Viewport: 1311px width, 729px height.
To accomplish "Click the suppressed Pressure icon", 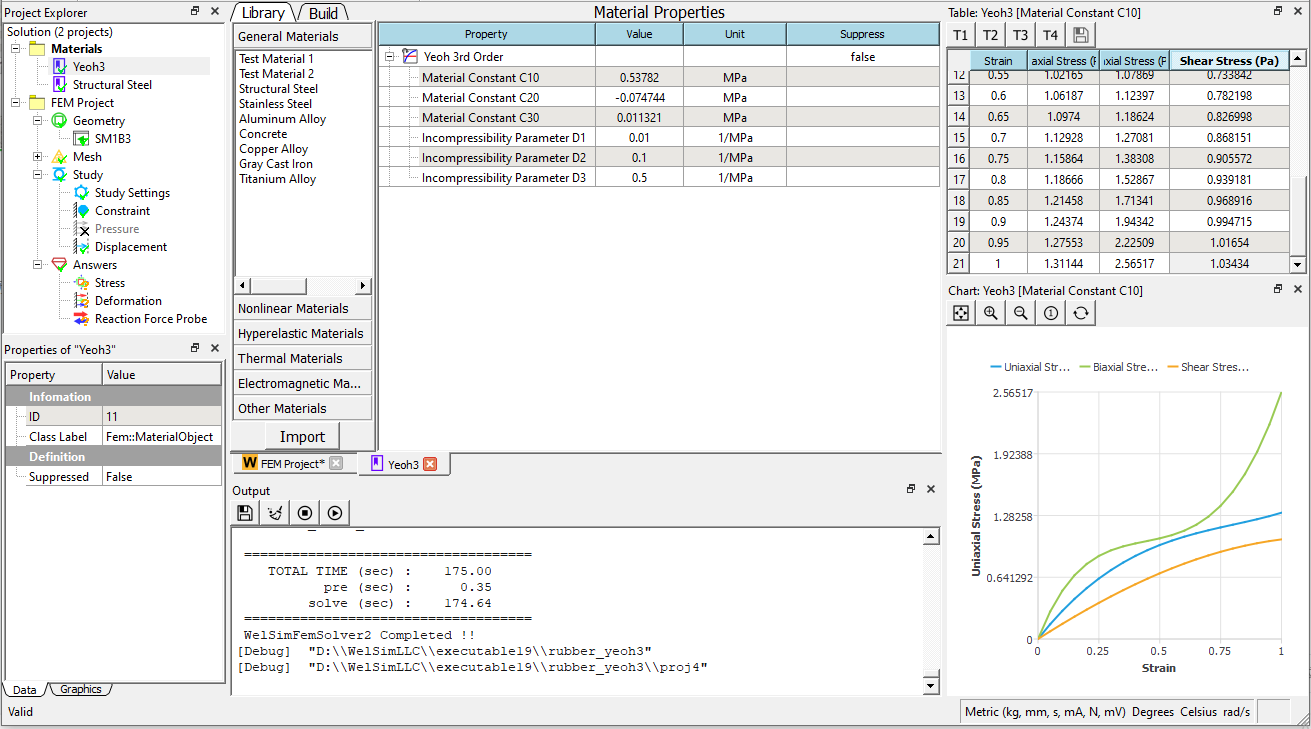I will coord(82,229).
